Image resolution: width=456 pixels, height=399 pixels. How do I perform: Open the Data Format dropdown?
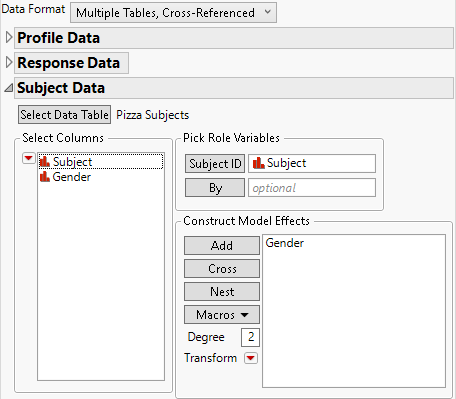coord(173,13)
